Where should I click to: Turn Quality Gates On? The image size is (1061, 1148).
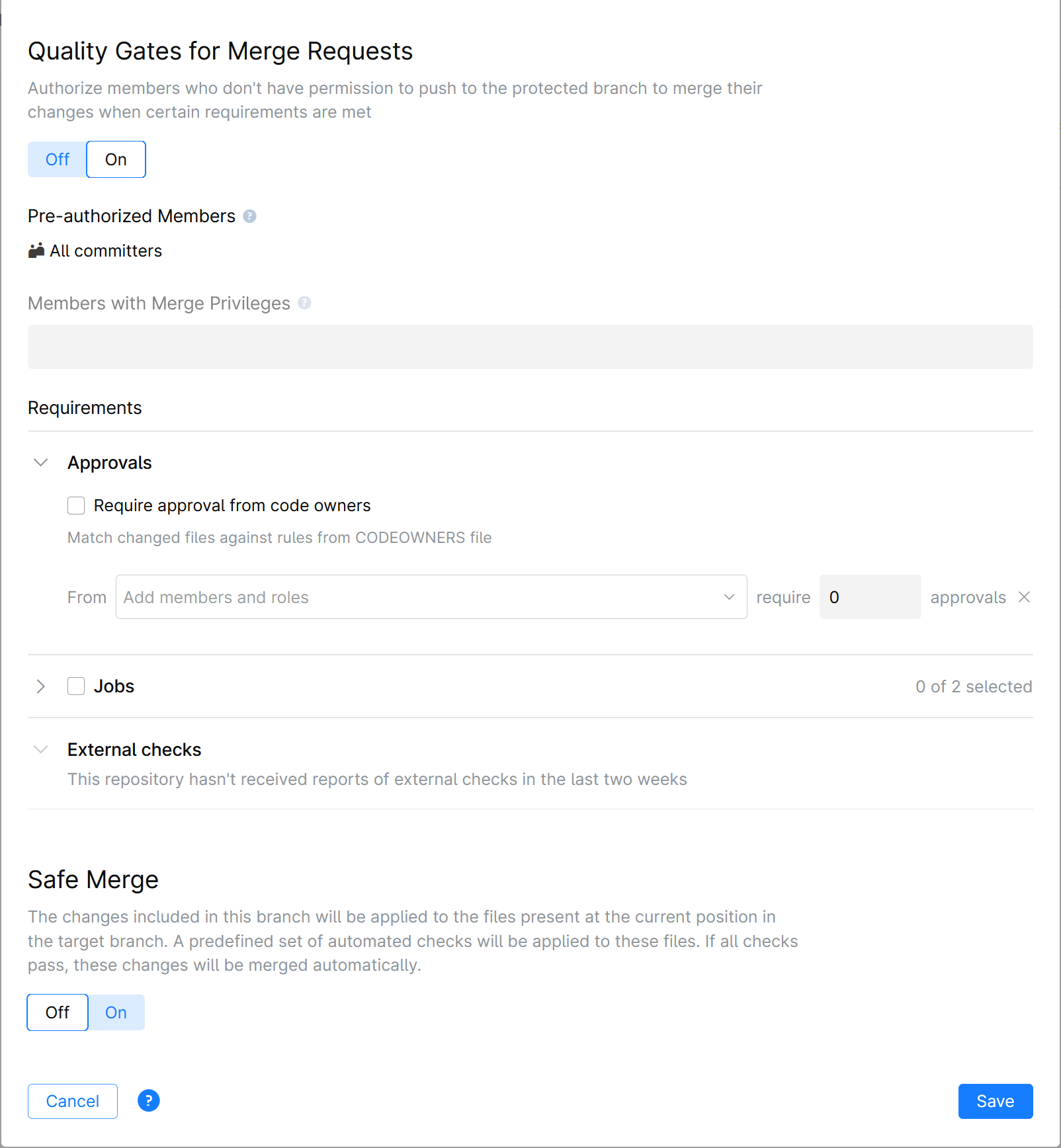[116, 159]
